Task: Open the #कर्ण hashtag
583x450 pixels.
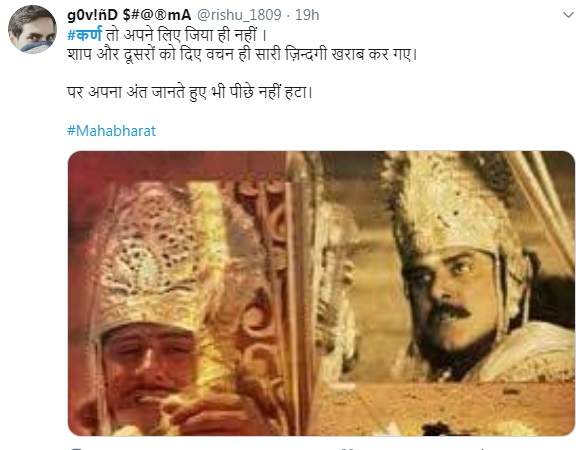Action: click(x=84, y=35)
